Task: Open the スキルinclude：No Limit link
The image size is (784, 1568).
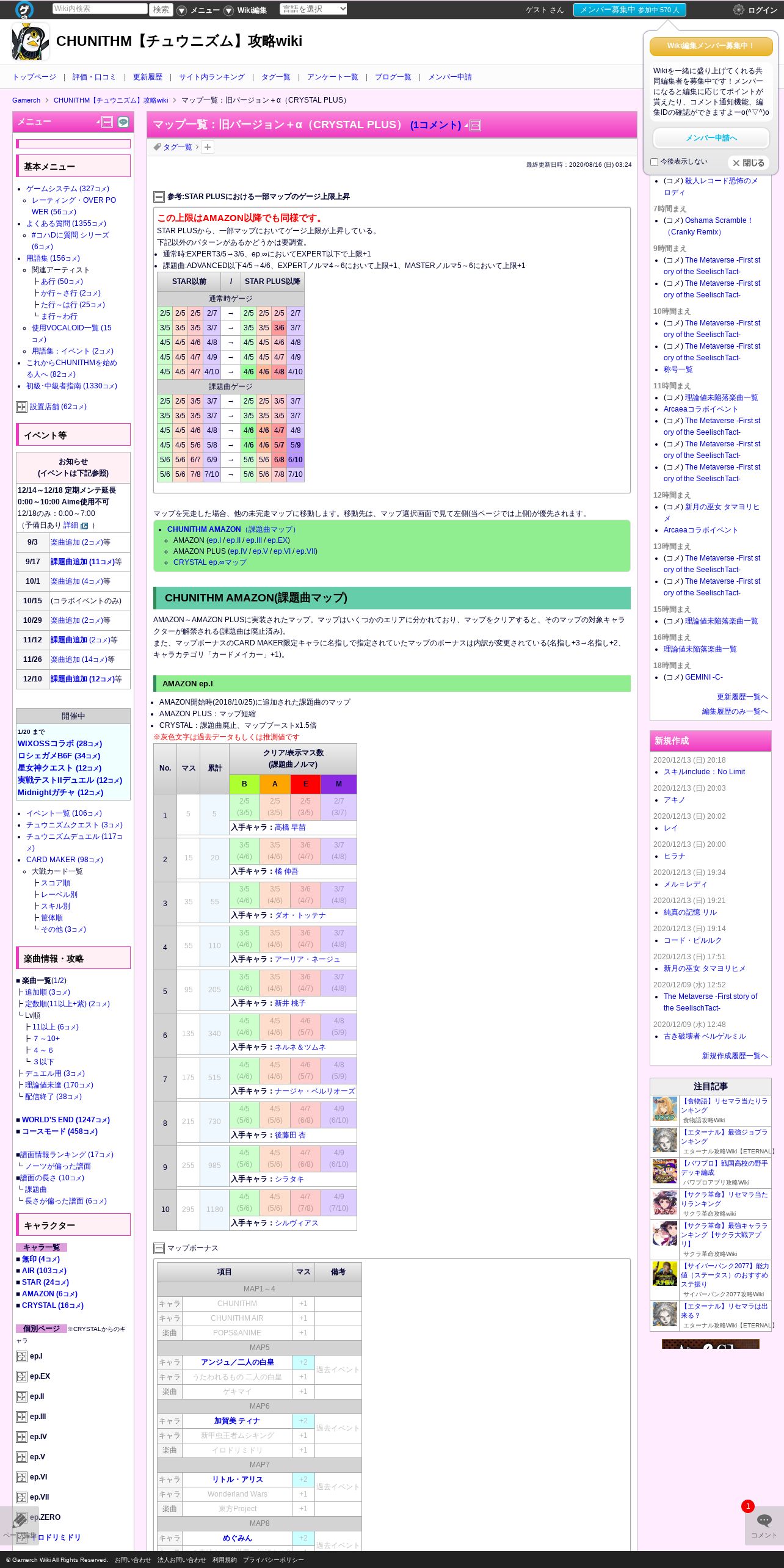Action: (705, 772)
